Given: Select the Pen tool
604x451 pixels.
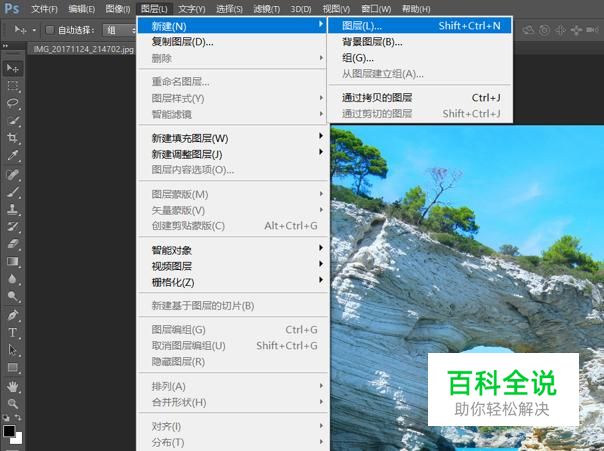Looking at the screenshot, I should 13,315.
